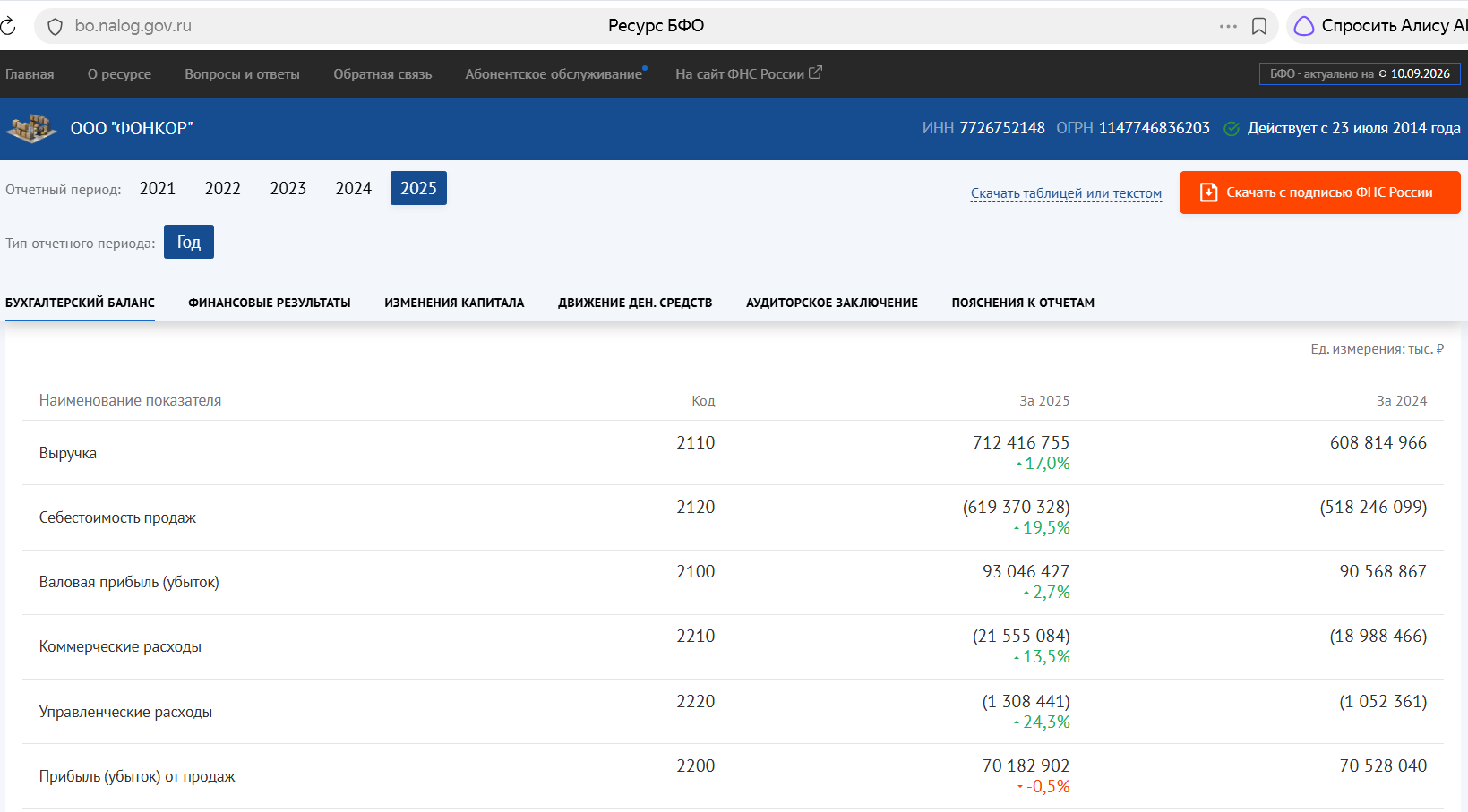Switch to the Финансовые результаты tab
This screenshot has height=812, width=1468.
[270, 303]
